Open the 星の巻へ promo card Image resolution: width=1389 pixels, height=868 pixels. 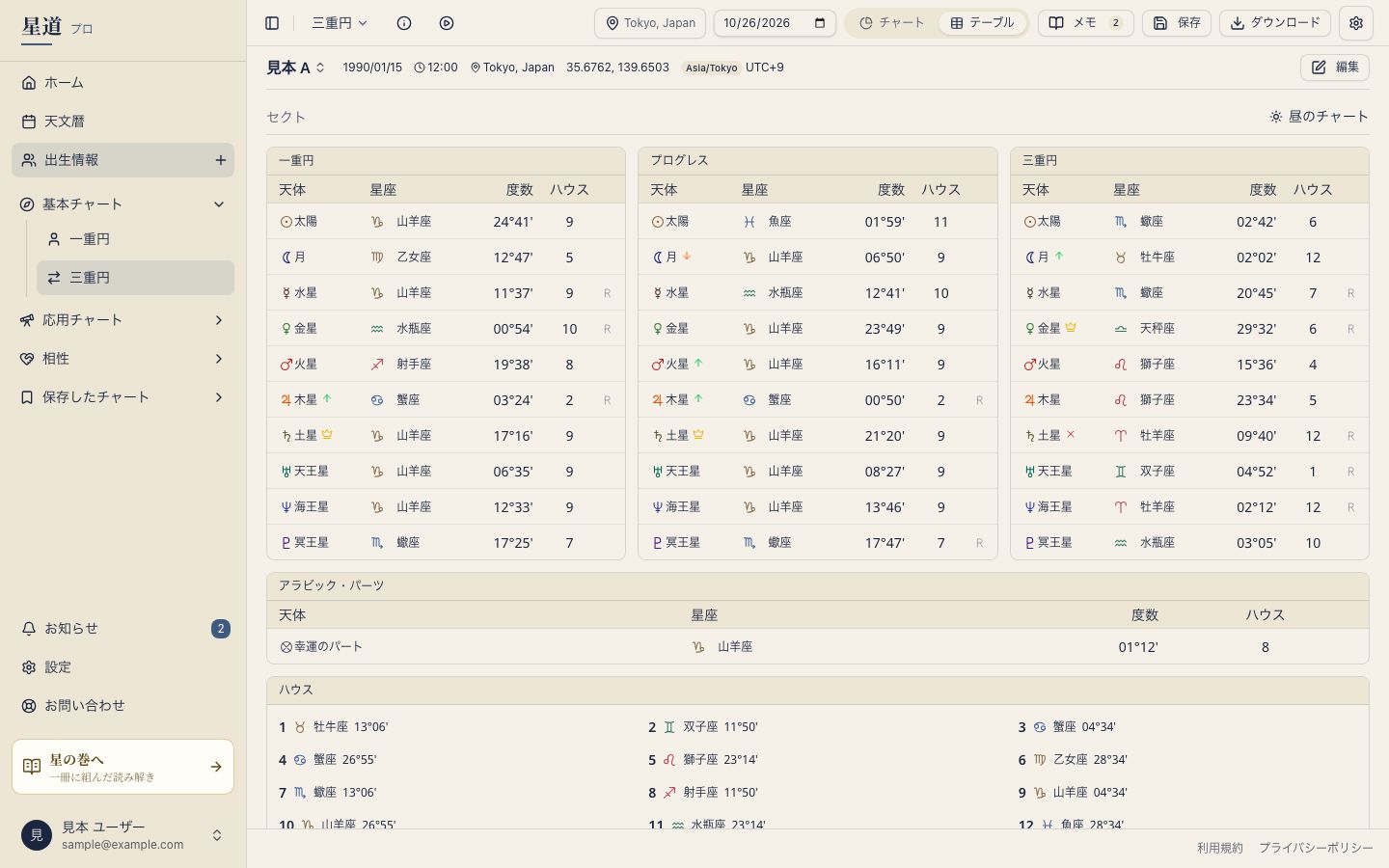pos(123,767)
